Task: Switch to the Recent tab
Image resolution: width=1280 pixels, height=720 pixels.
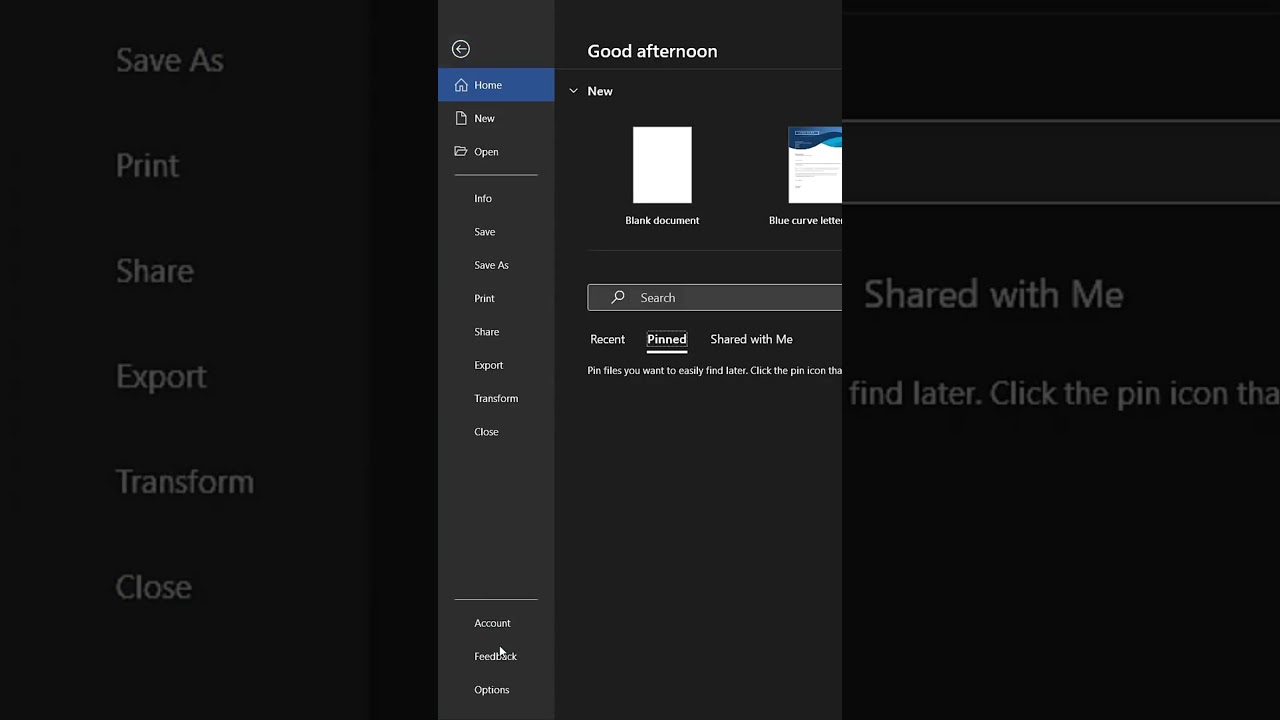Action: (607, 339)
